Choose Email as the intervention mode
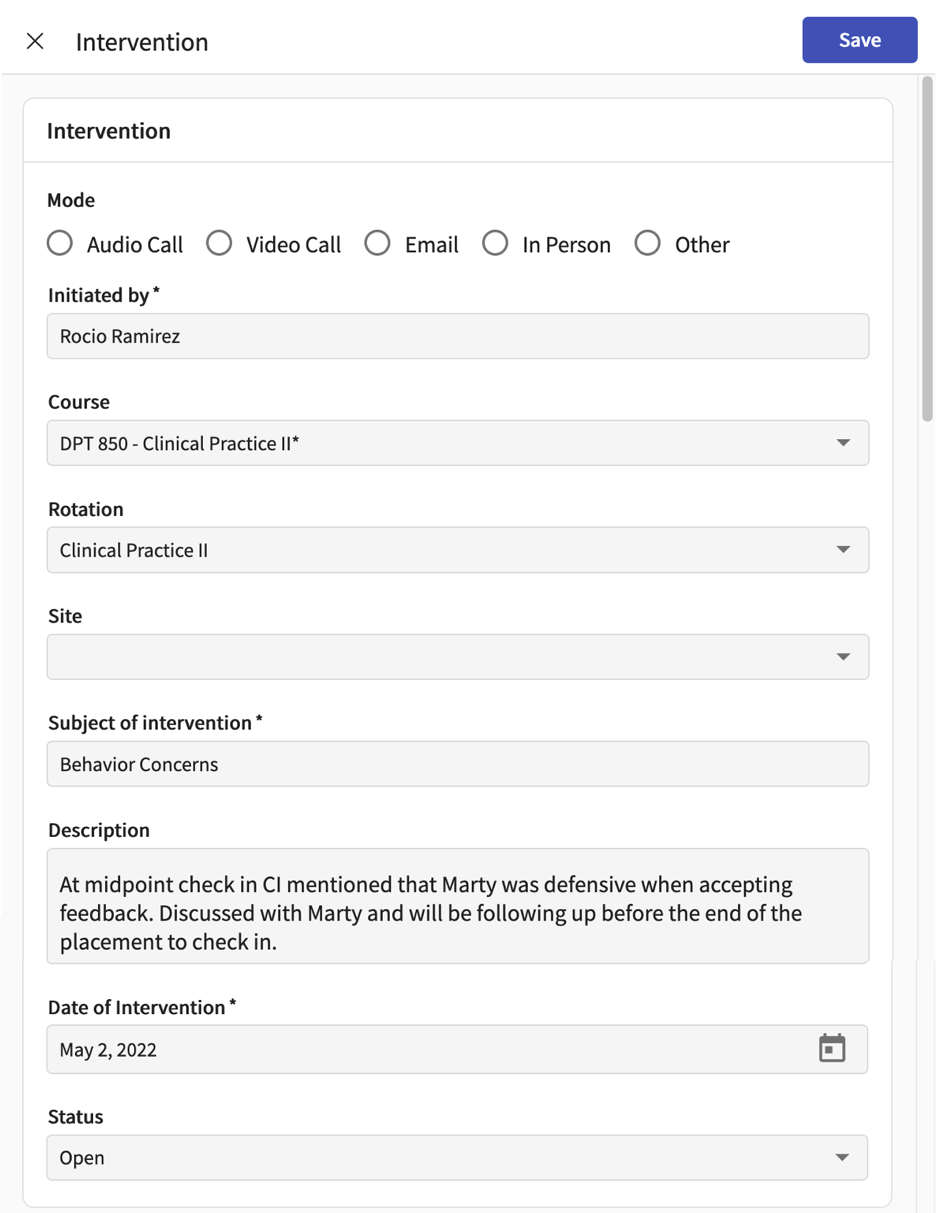 pyautogui.click(x=377, y=243)
